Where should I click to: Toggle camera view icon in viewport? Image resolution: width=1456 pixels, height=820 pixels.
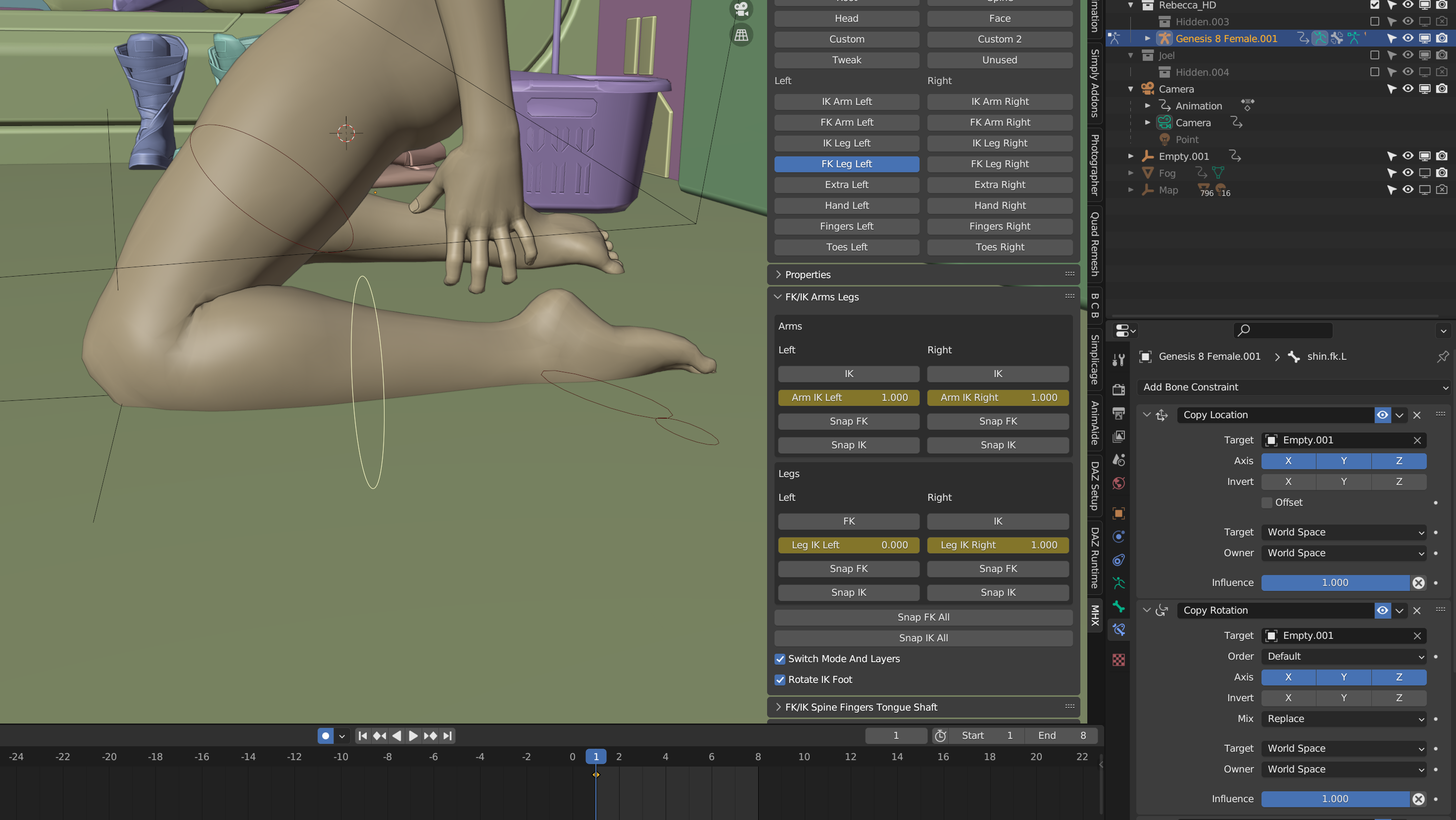click(x=741, y=9)
